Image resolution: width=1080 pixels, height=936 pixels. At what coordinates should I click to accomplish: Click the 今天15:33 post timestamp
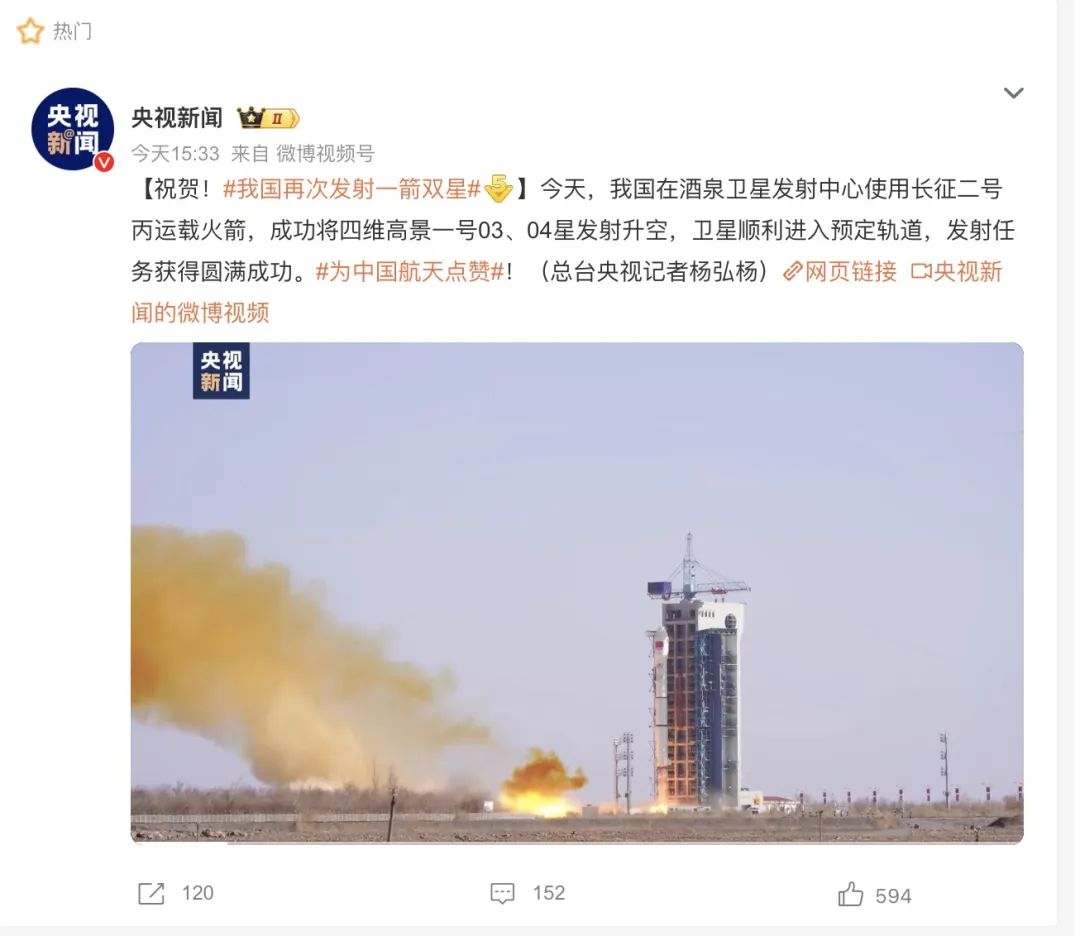(x=175, y=153)
